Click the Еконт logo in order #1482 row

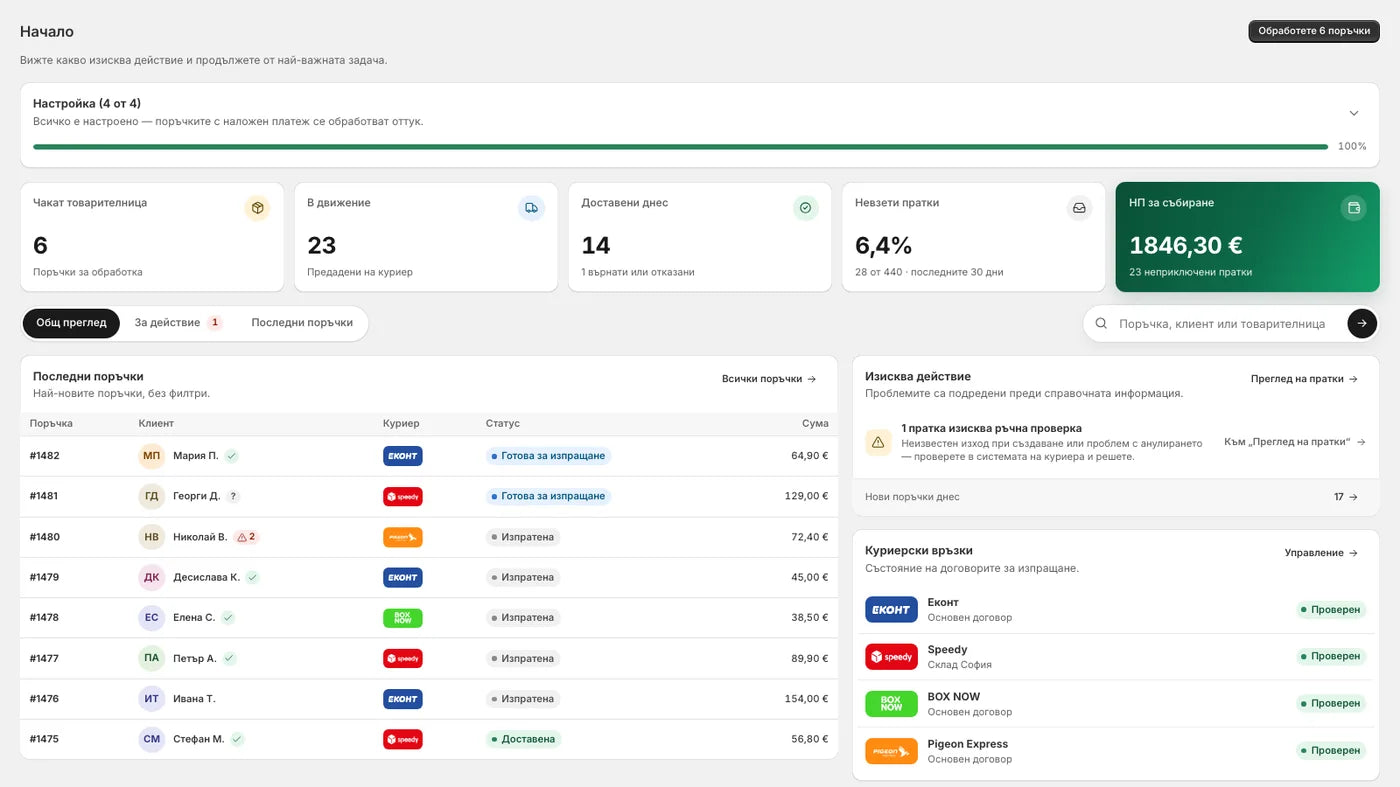[x=403, y=456]
